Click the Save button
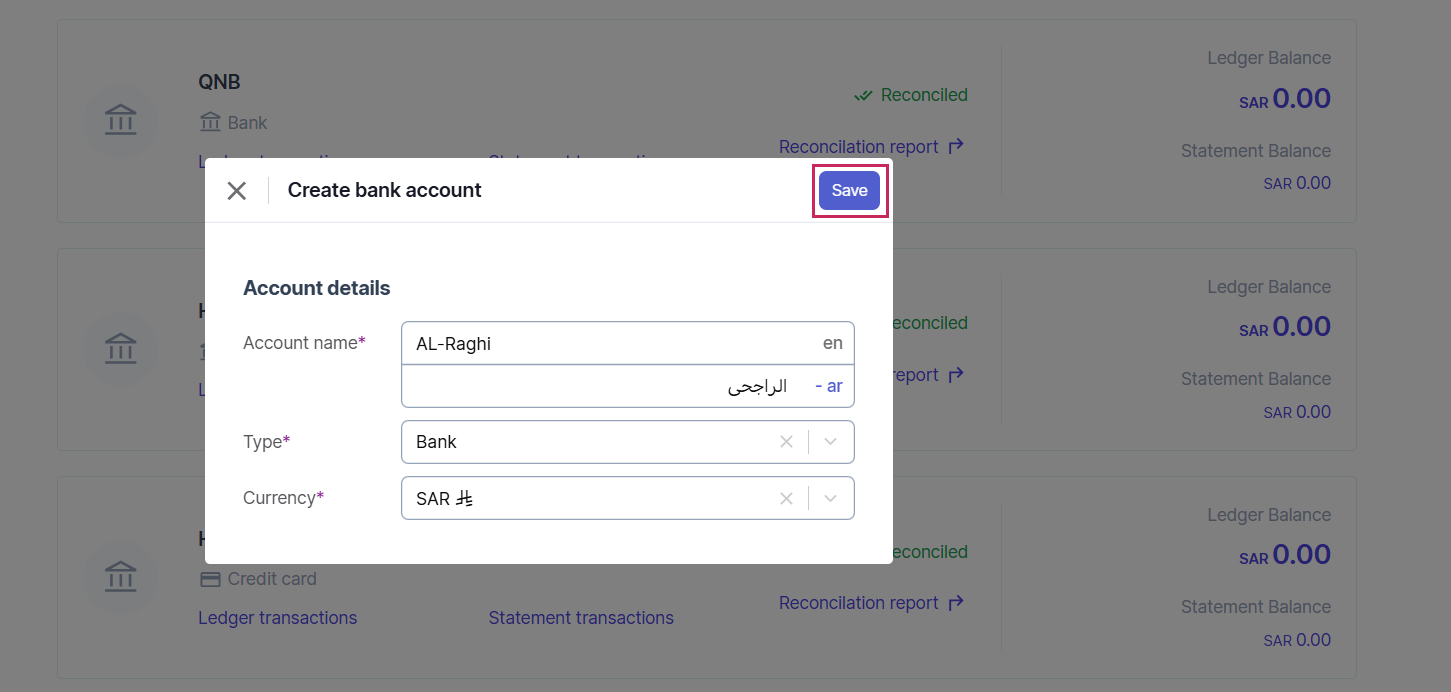The image size is (1451, 692). pos(849,190)
